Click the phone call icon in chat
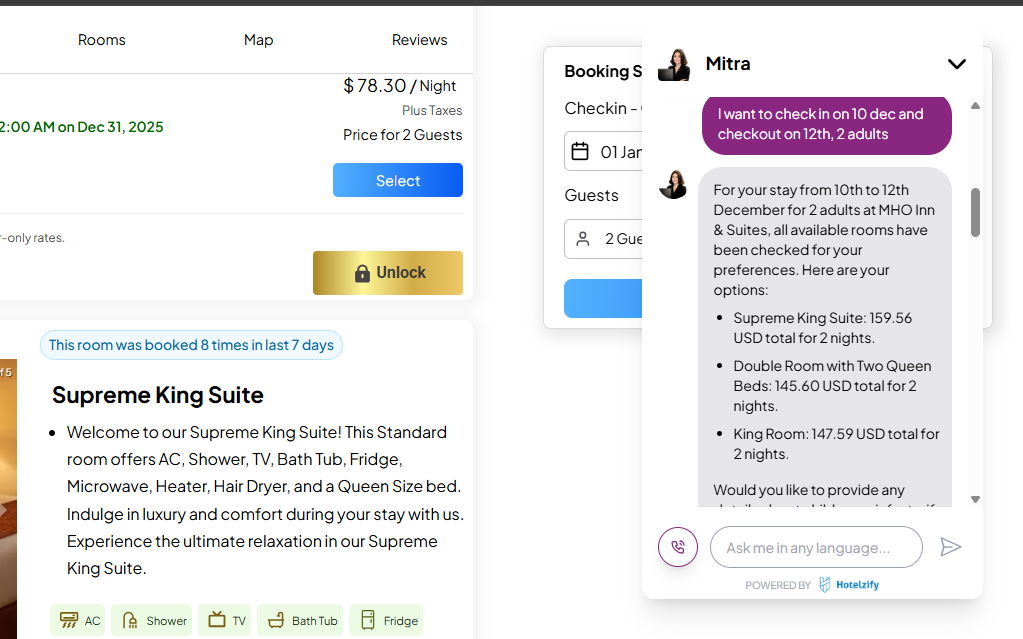 coord(678,547)
